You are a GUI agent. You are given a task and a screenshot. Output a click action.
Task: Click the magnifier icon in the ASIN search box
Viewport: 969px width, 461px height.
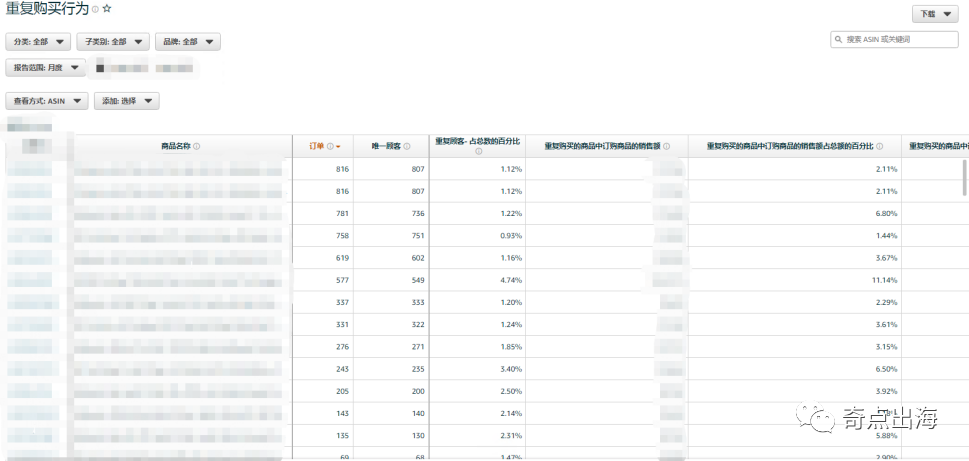(x=839, y=40)
